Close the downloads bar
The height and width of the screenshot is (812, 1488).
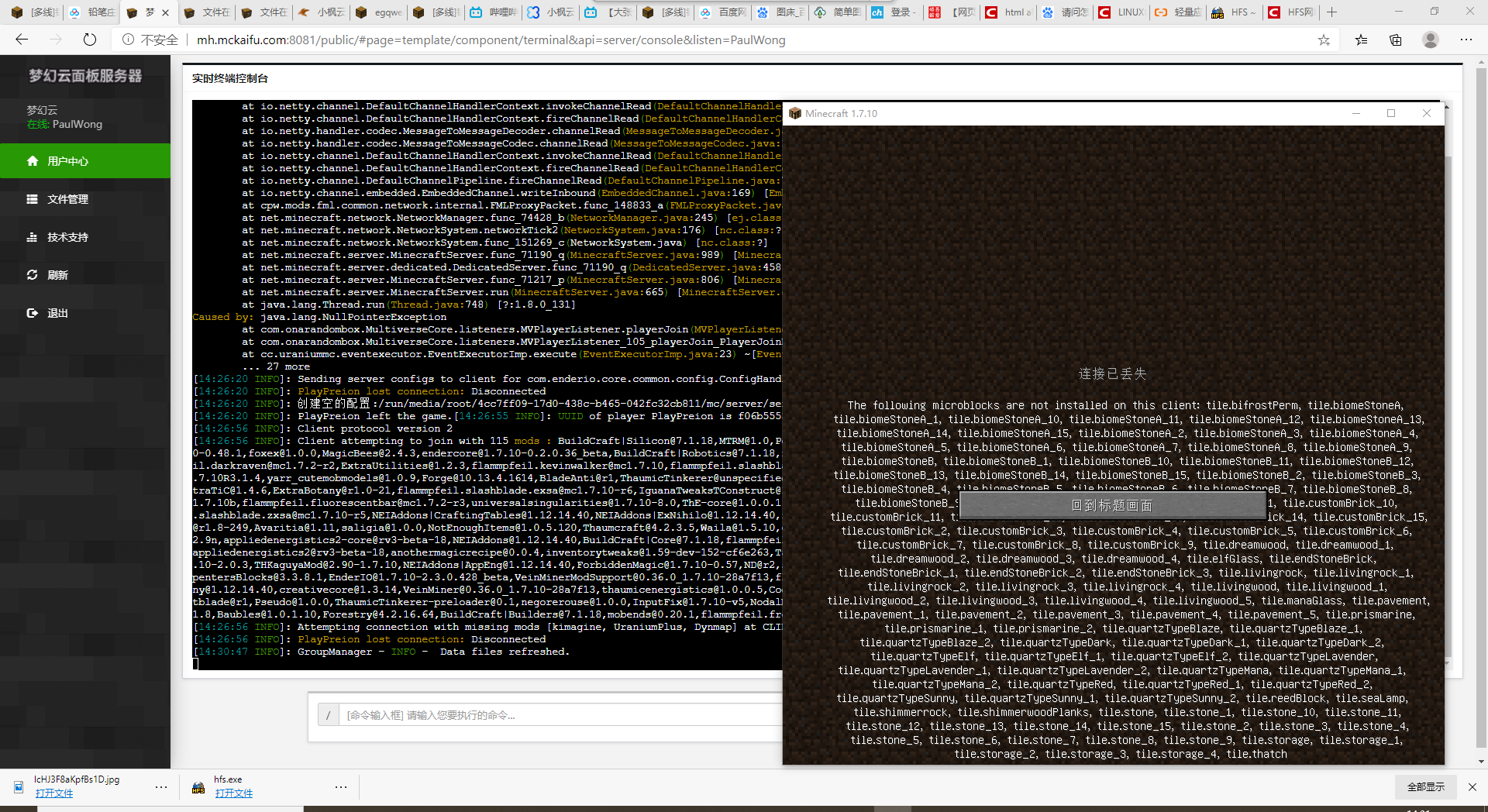click(x=1472, y=787)
